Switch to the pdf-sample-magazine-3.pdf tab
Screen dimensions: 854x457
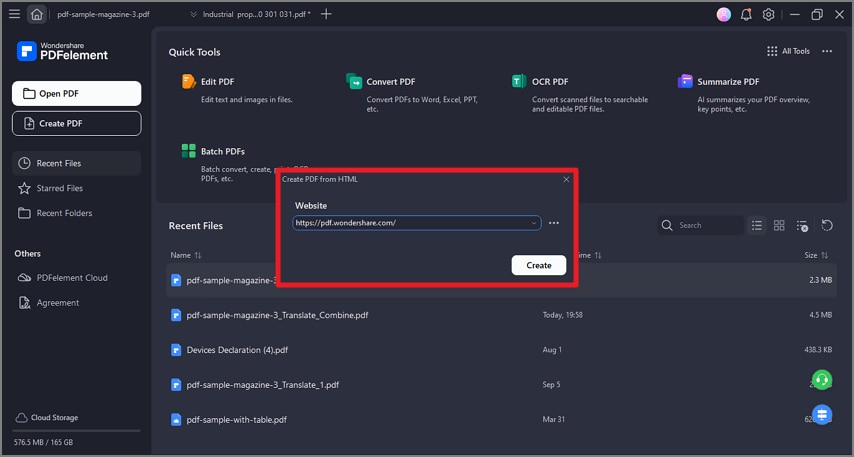[105, 14]
